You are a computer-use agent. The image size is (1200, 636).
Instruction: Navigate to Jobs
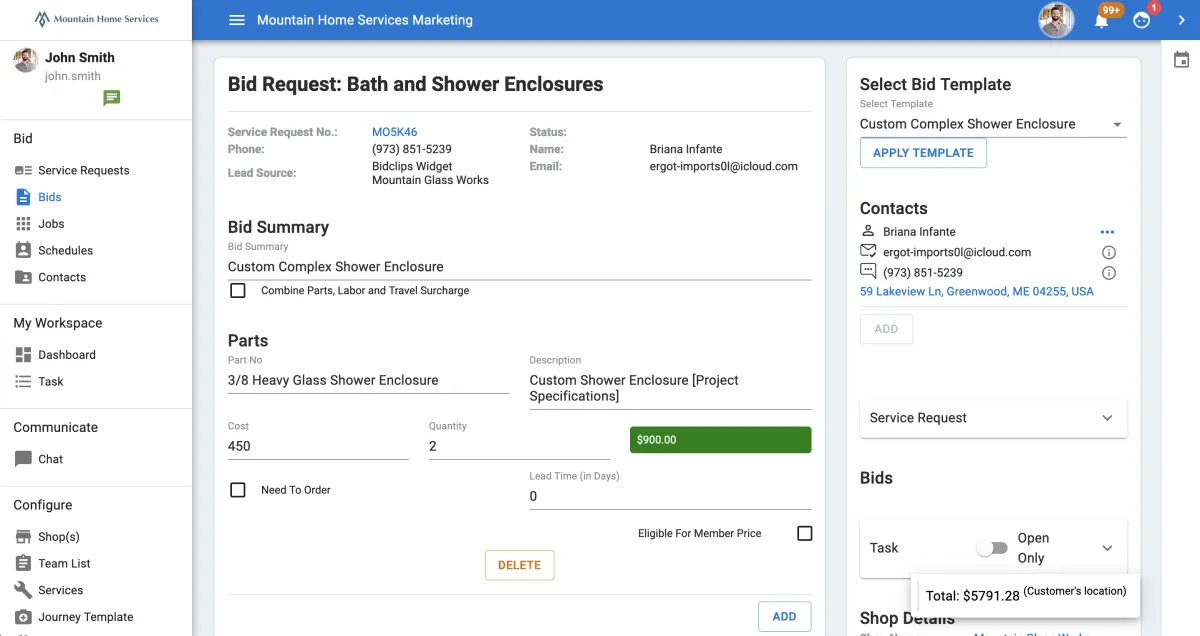[51, 224]
